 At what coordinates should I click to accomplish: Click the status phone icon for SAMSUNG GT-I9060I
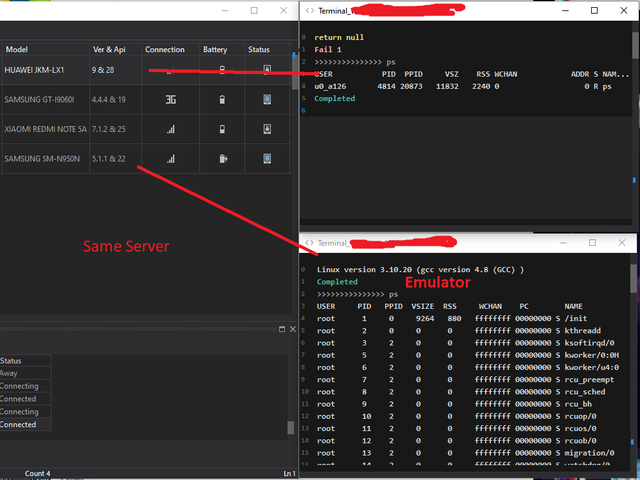pyautogui.click(x=267, y=100)
